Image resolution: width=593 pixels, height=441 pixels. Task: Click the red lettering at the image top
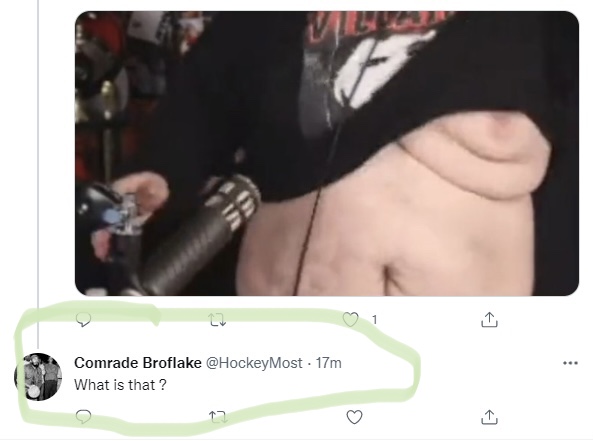pos(378,23)
